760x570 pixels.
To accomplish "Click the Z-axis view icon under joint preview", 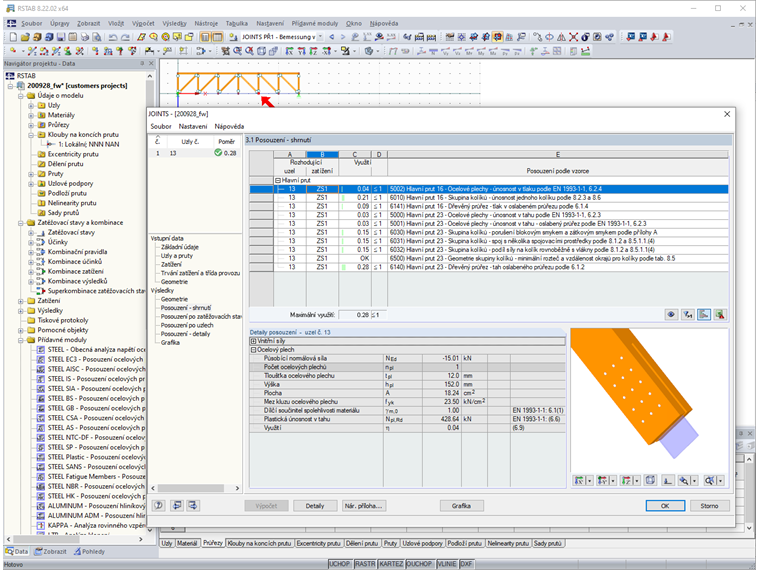I will point(626,480).
